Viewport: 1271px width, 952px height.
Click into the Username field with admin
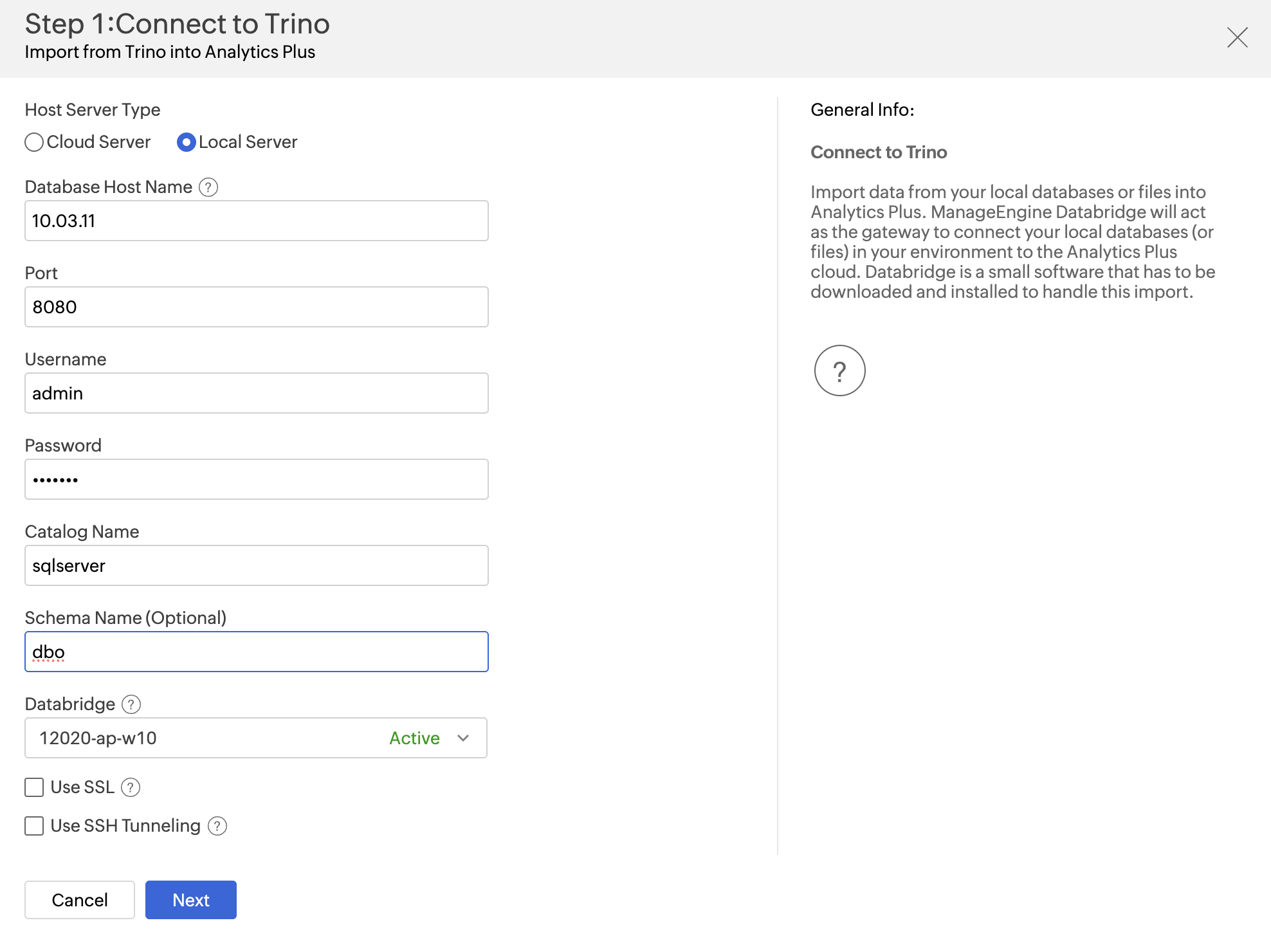[257, 393]
